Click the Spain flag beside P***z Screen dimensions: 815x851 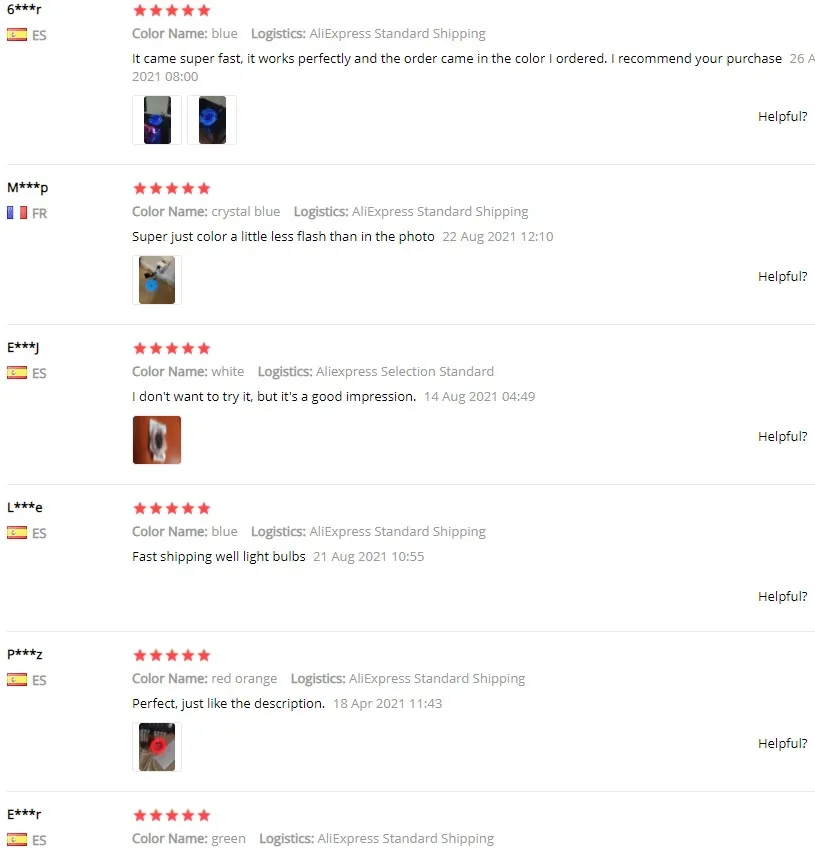click(17, 679)
